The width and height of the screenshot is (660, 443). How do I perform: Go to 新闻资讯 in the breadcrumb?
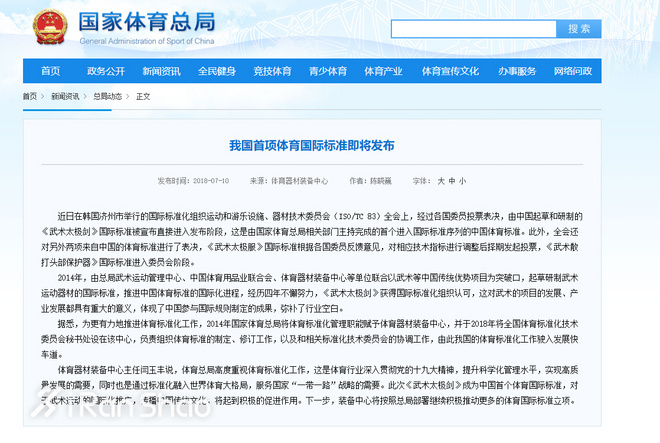(65, 96)
